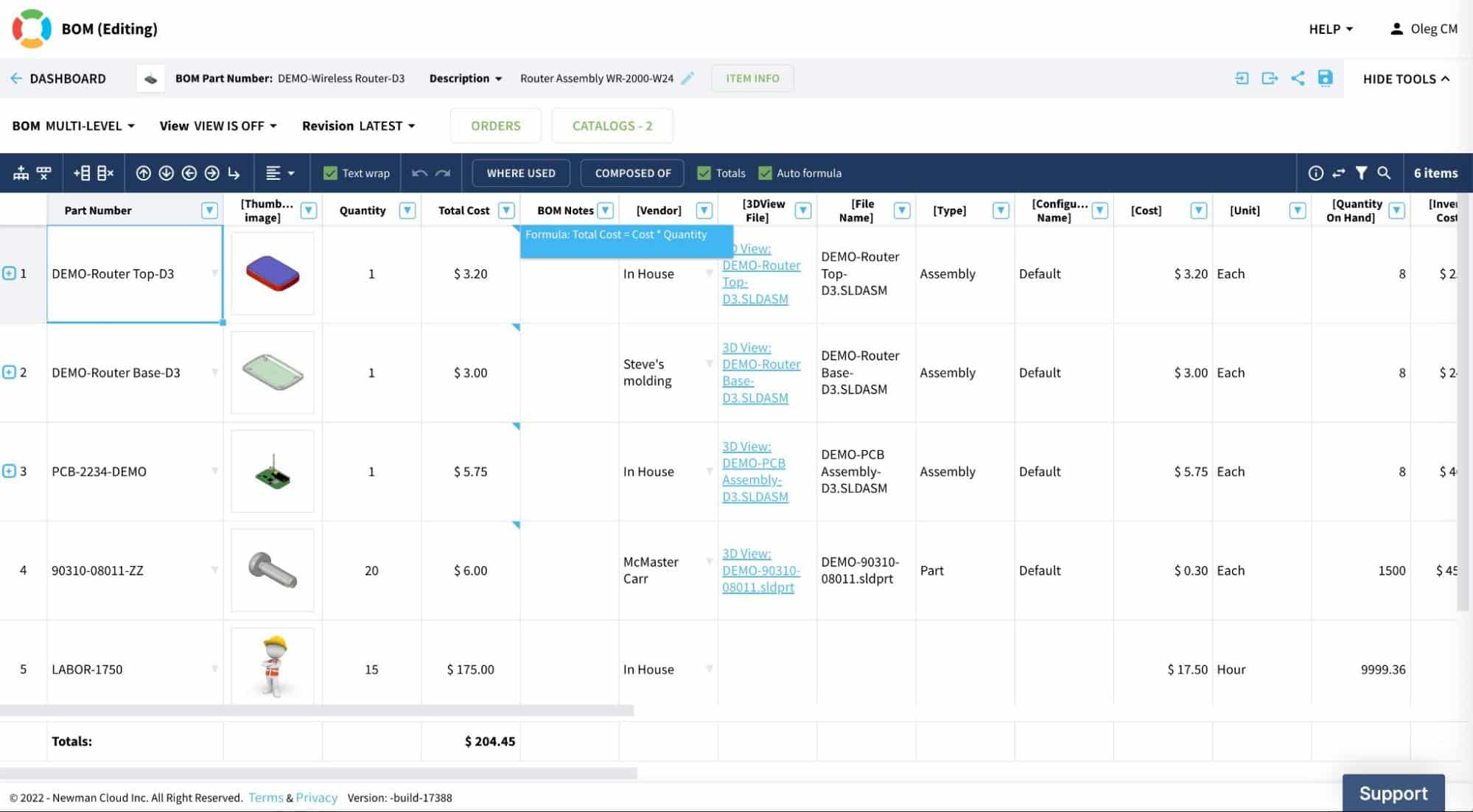The height and width of the screenshot is (812, 1473).
Task: Open the View VIEW IS OFF menu
Action: pos(218,126)
